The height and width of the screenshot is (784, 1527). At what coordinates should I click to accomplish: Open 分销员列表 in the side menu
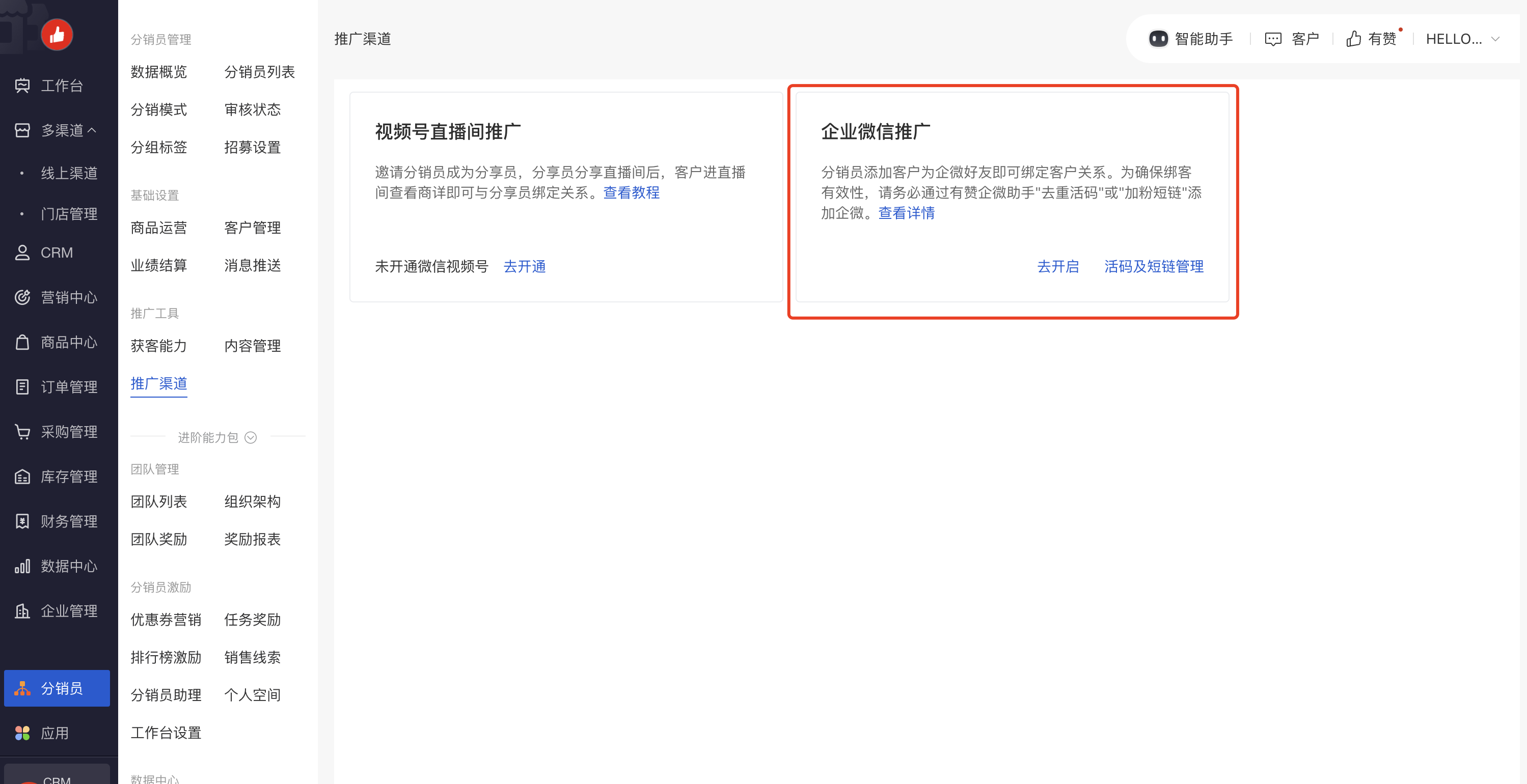click(x=259, y=72)
